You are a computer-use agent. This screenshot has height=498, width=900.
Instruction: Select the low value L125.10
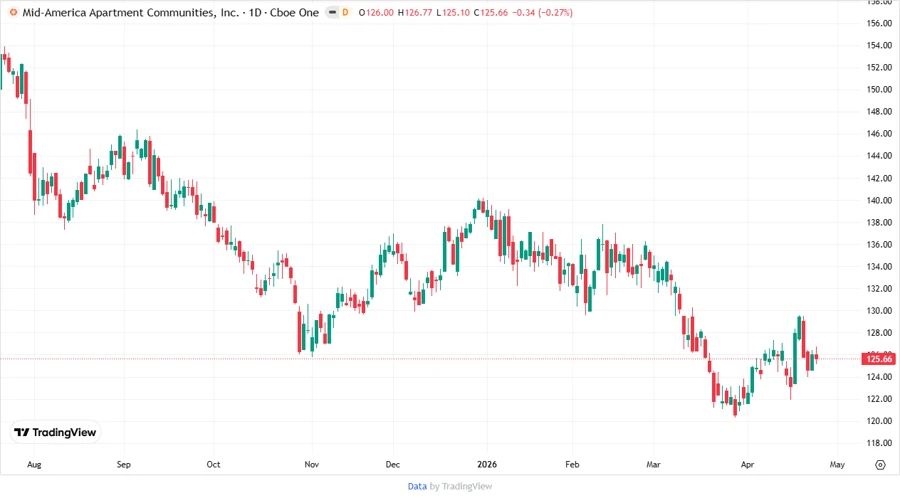point(453,13)
